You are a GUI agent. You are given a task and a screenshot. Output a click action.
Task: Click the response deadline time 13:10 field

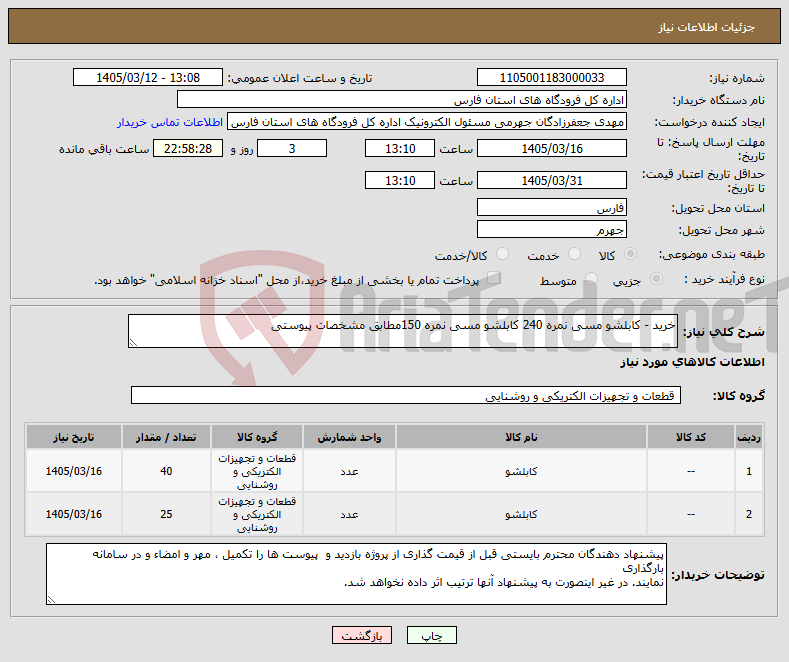pyautogui.click(x=400, y=148)
